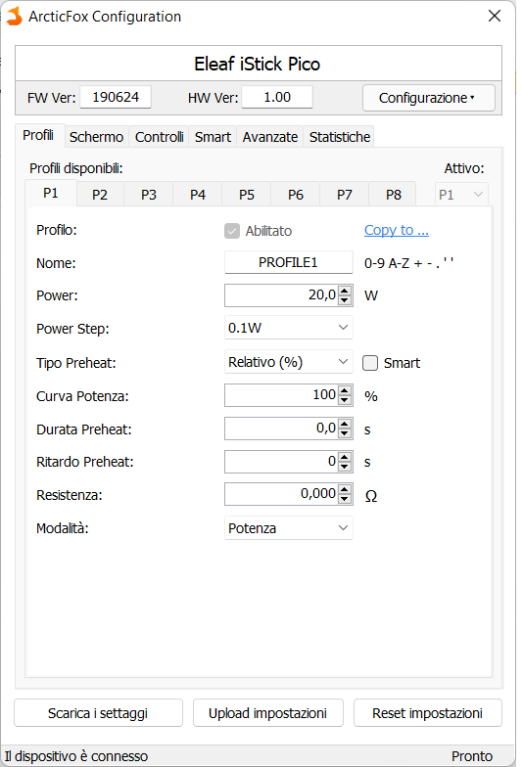Open the Smart tab
Screen dimensions: 522x767
(x=213, y=137)
